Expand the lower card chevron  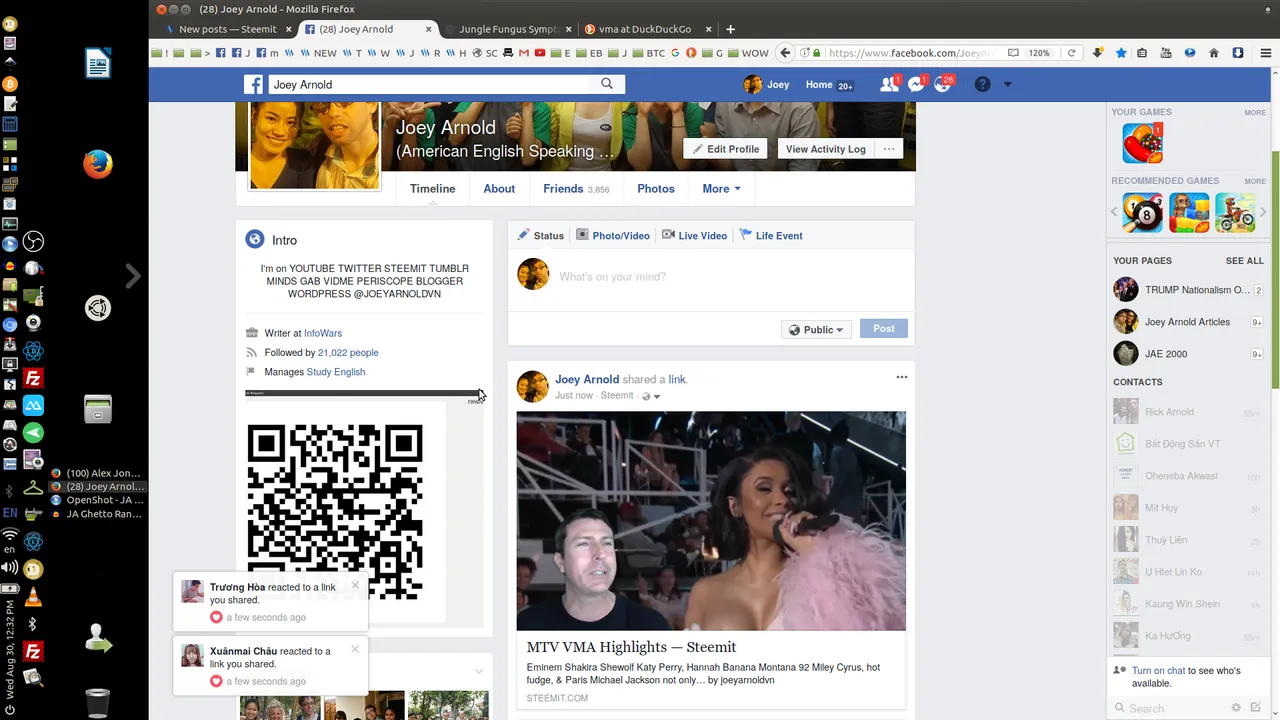479,671
